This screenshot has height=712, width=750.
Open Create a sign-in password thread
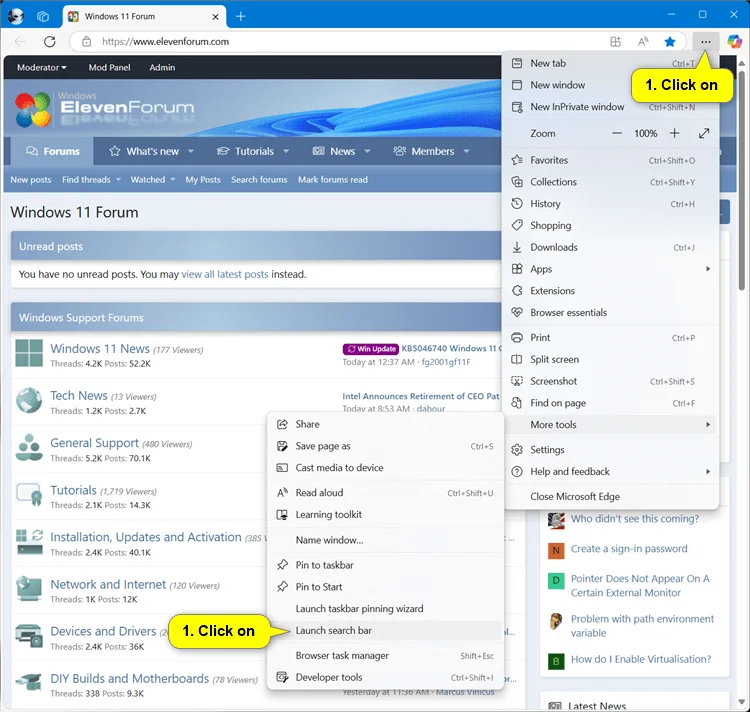click(629, 548)
